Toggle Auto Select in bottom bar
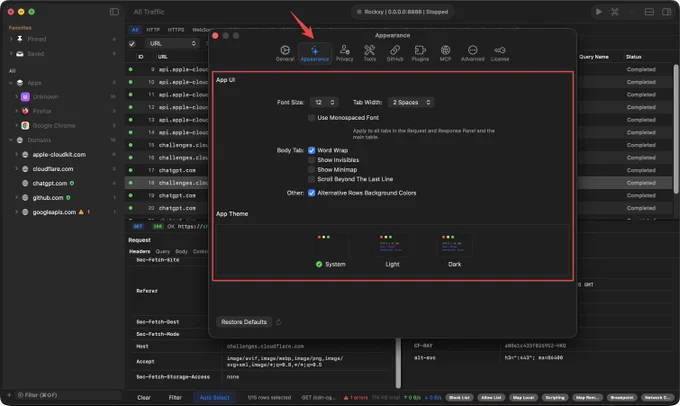 tap(214, 397)
